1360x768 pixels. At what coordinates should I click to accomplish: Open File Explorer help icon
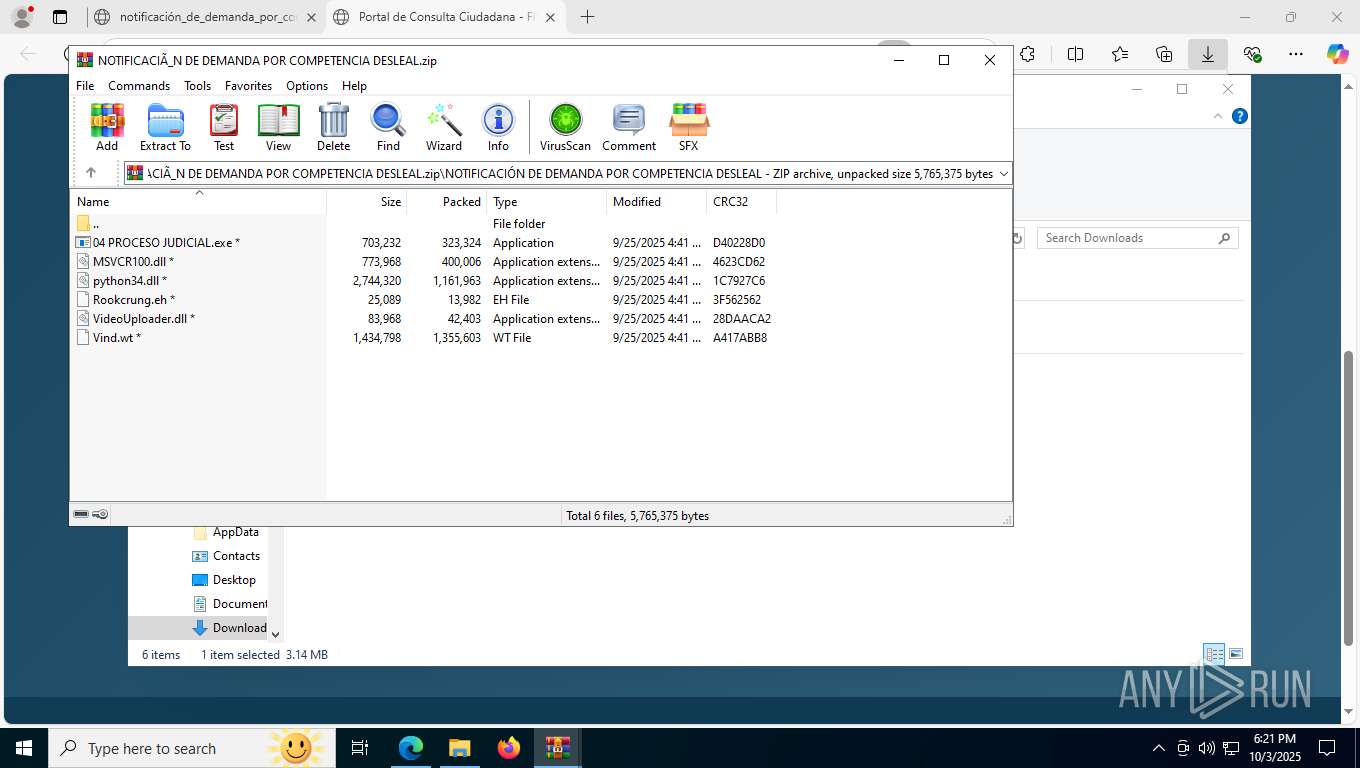(x=1240, y=116)
